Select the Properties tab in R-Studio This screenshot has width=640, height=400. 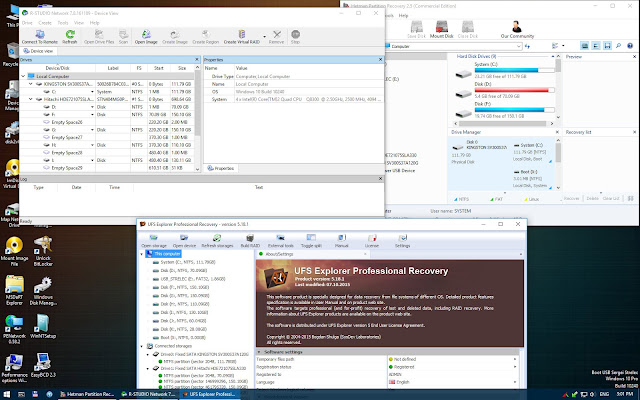tap(221, 168)
